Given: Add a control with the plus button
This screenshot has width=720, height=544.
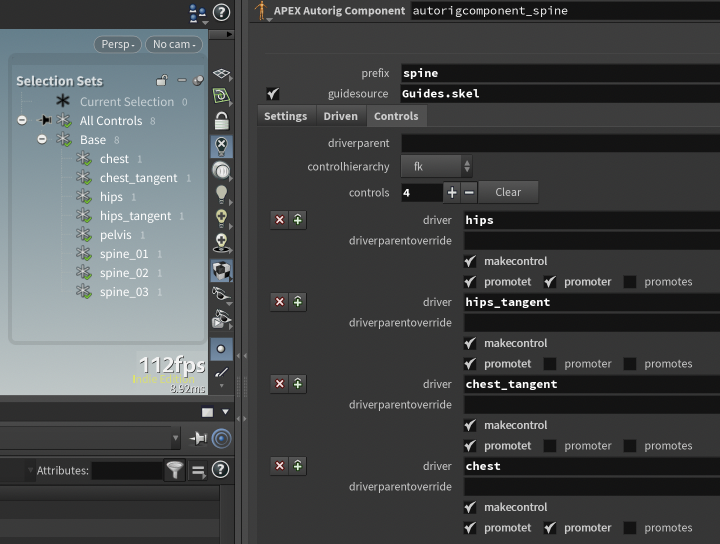Looking at the screenshot, I should [x=452, y=192].
